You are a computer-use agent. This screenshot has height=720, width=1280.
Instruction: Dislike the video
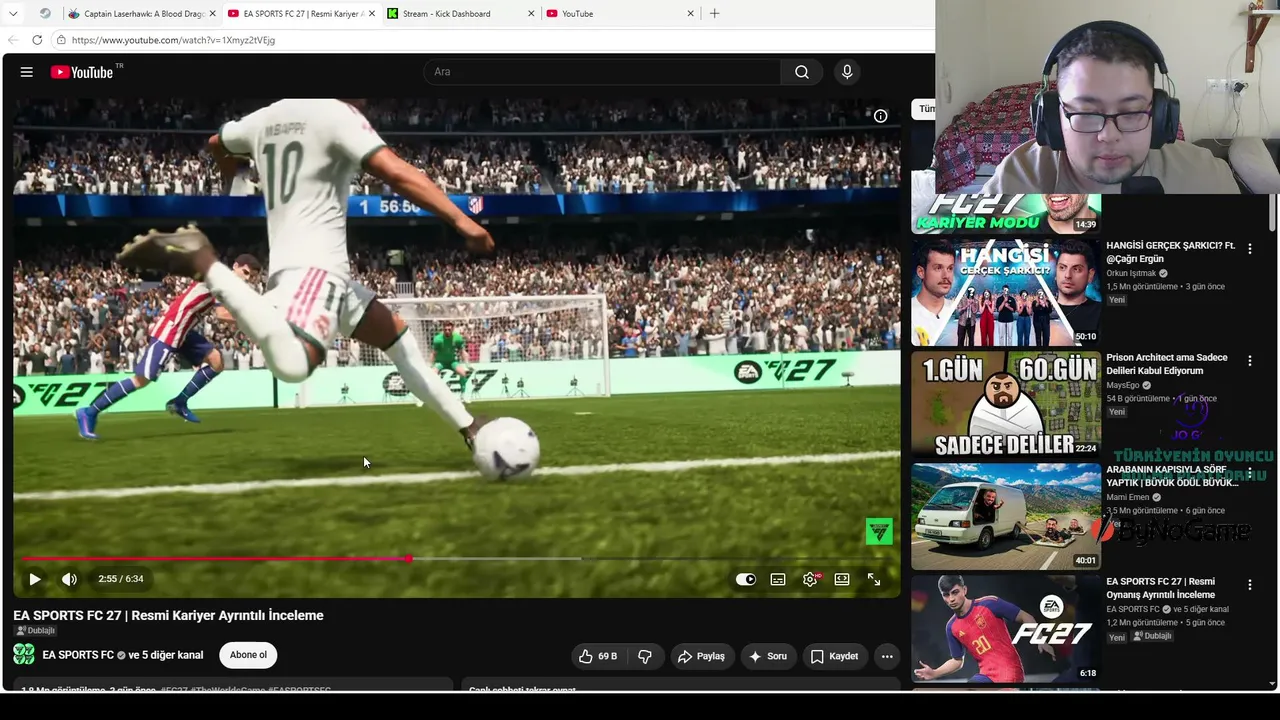[645, 656]
